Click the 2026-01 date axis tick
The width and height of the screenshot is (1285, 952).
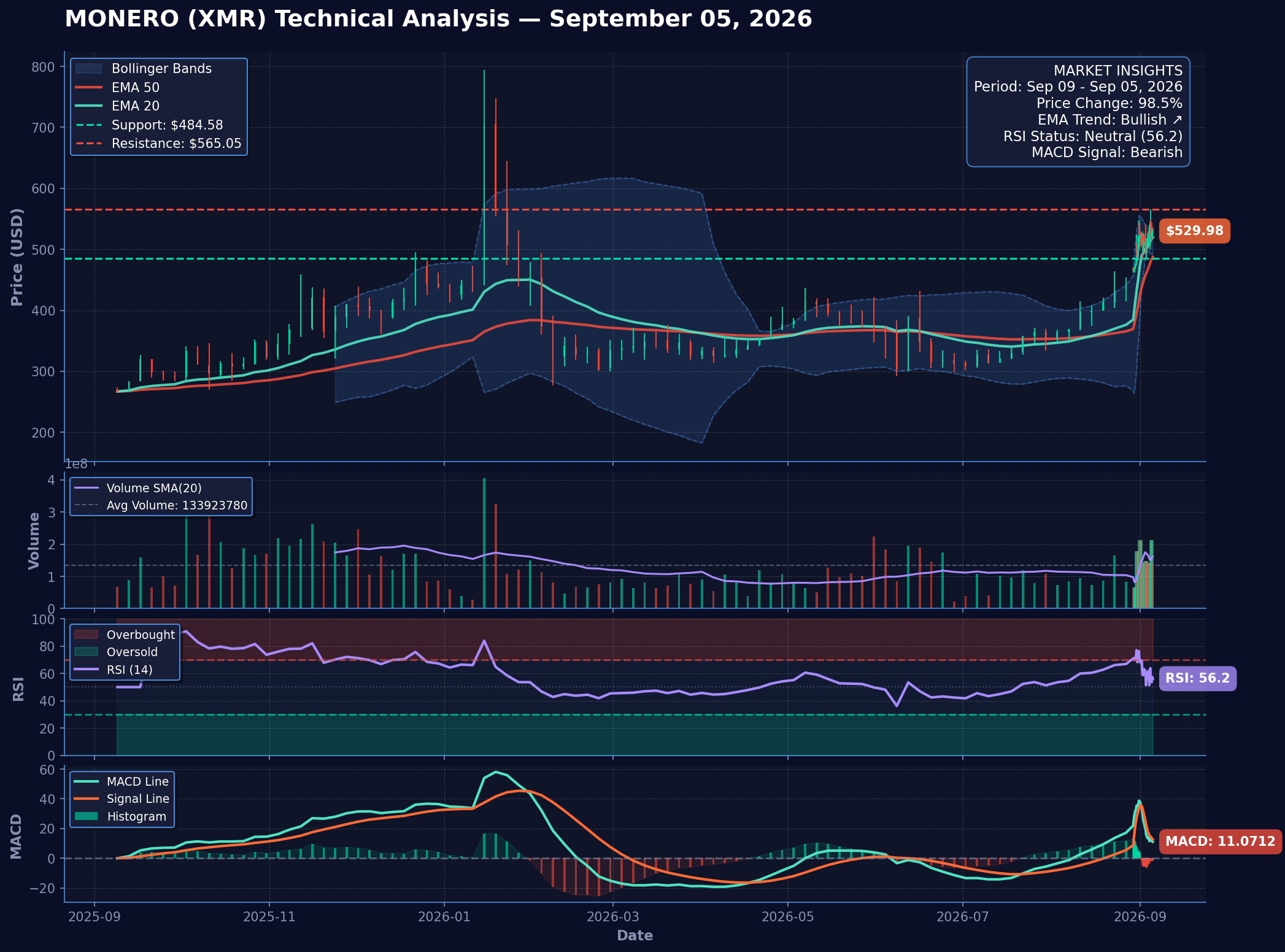444,916
